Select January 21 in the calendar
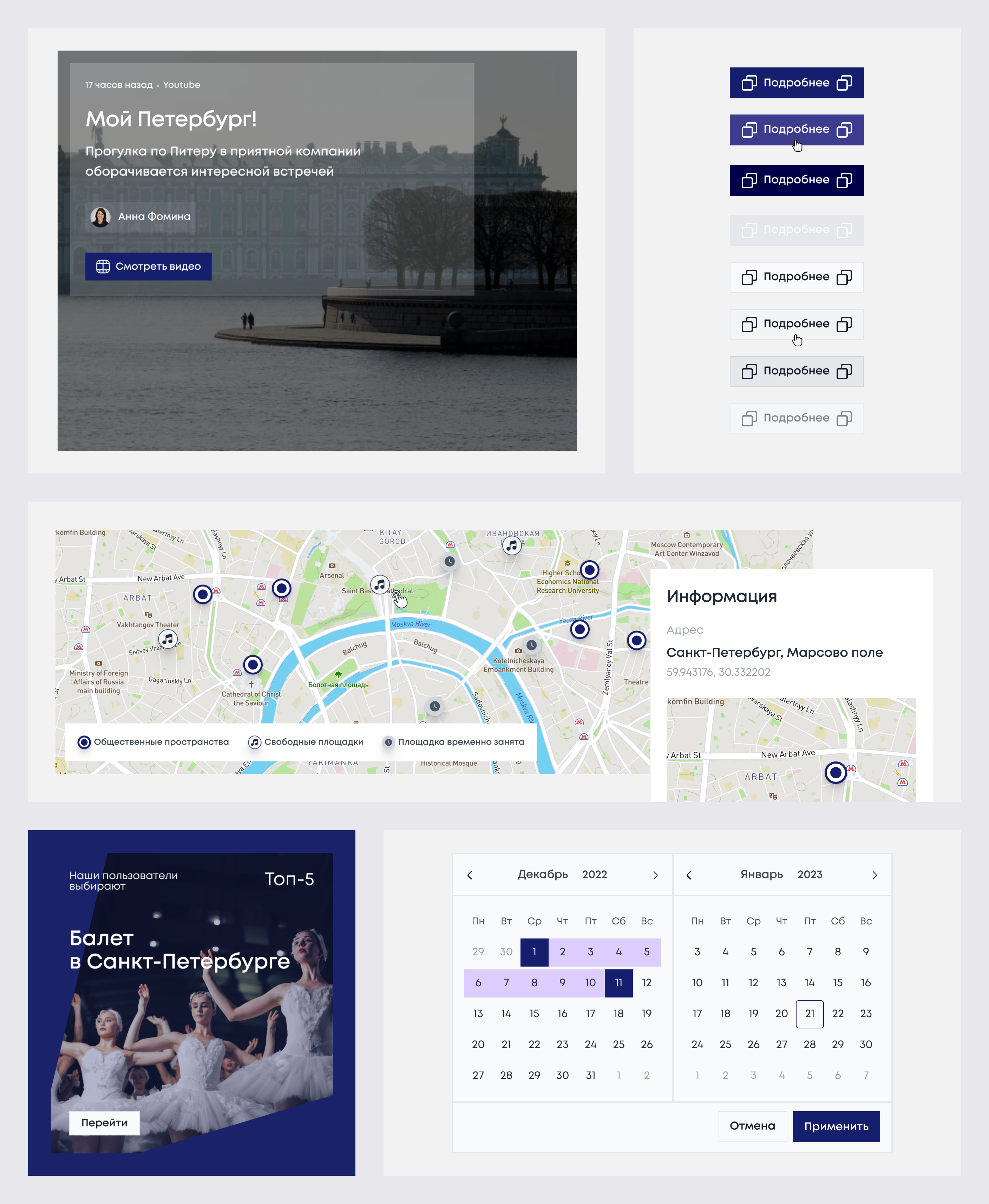 point(810,1014)
